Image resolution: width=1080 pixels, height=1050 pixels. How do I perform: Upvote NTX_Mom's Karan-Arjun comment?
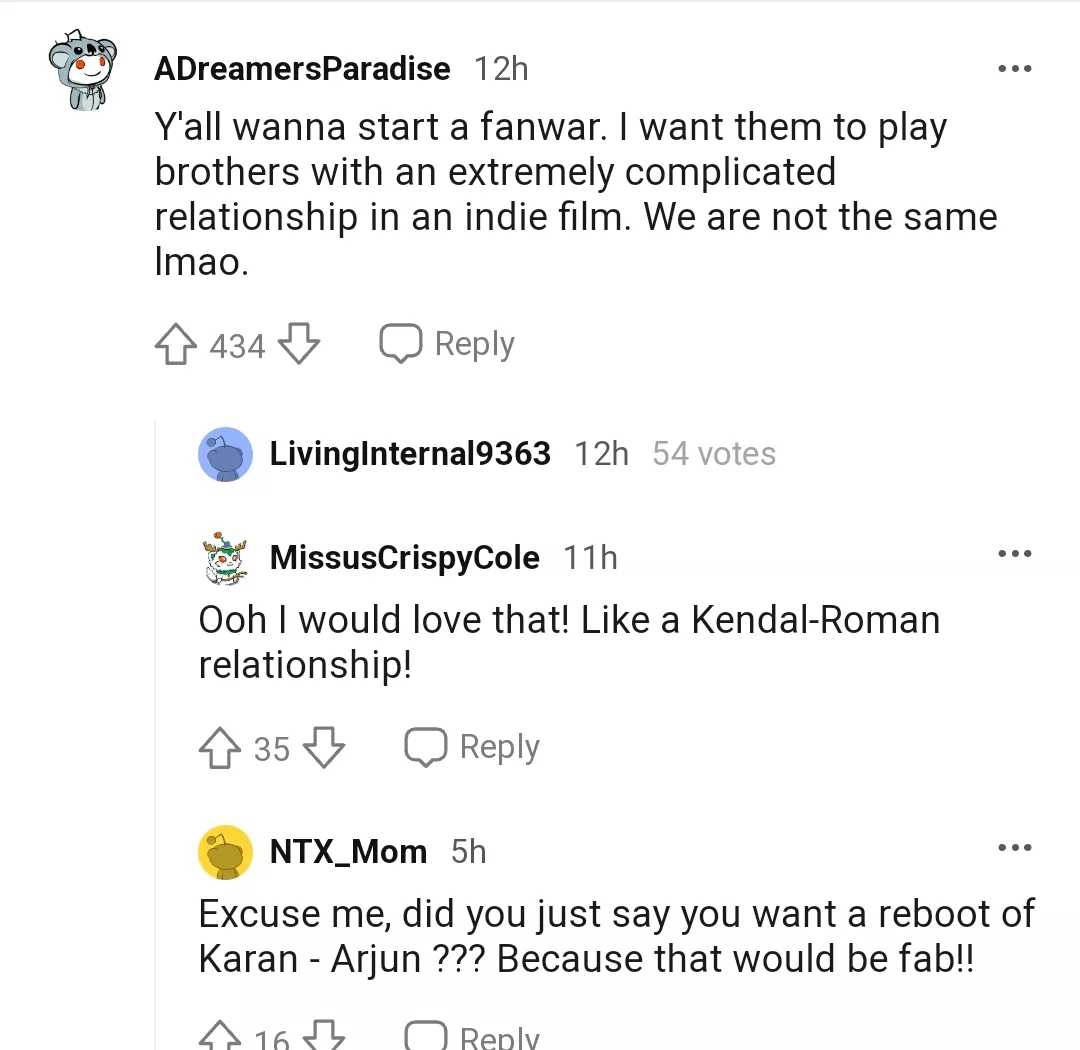tap(220, 1038)
